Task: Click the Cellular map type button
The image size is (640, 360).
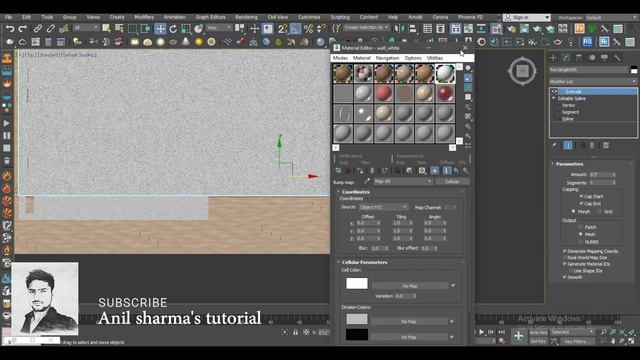Action: [452, 181]
